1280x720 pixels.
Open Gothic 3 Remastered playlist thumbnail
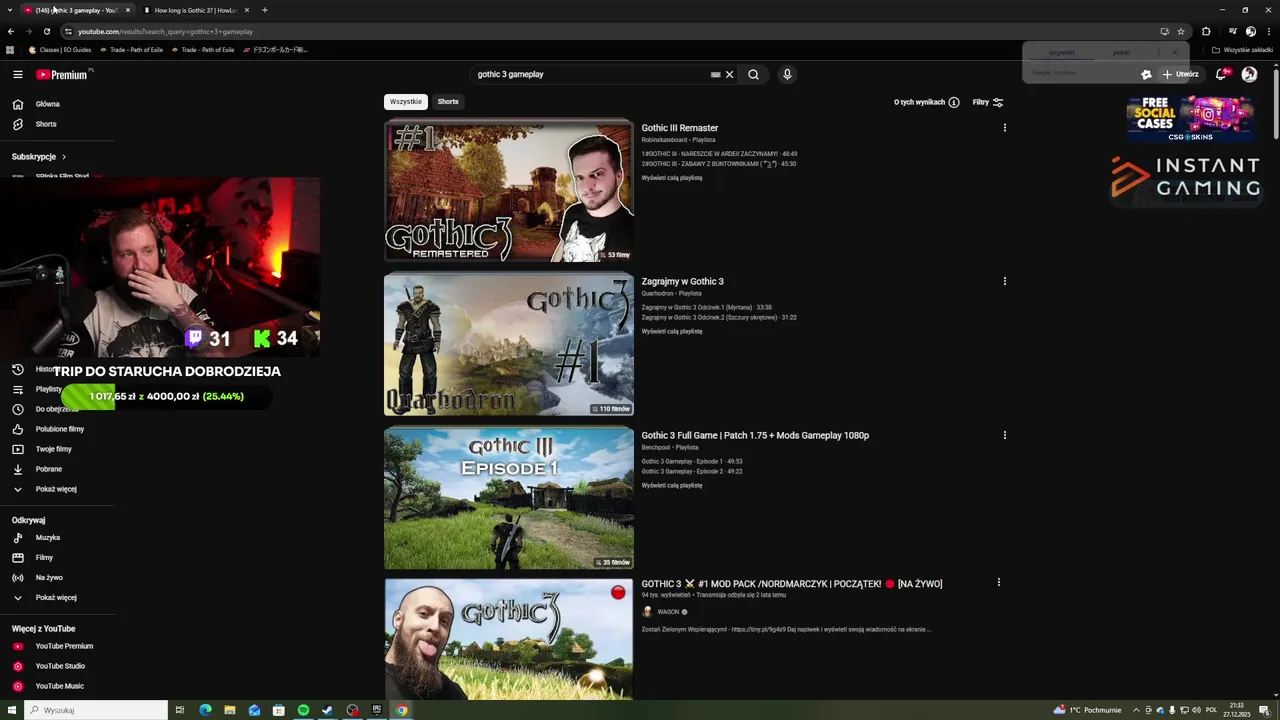pyautogui.click(x=509, y=190)
